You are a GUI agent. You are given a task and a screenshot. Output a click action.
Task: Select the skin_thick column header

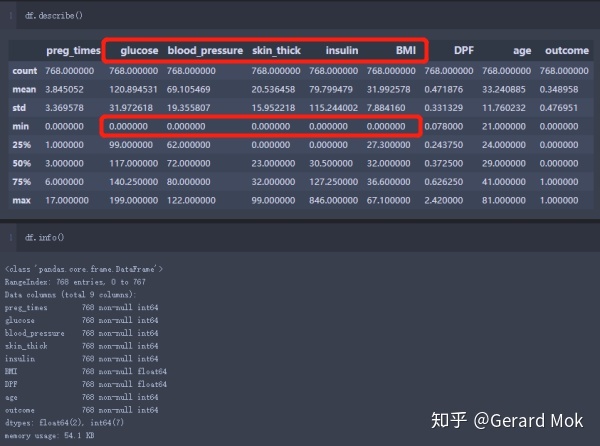point(276,50)
